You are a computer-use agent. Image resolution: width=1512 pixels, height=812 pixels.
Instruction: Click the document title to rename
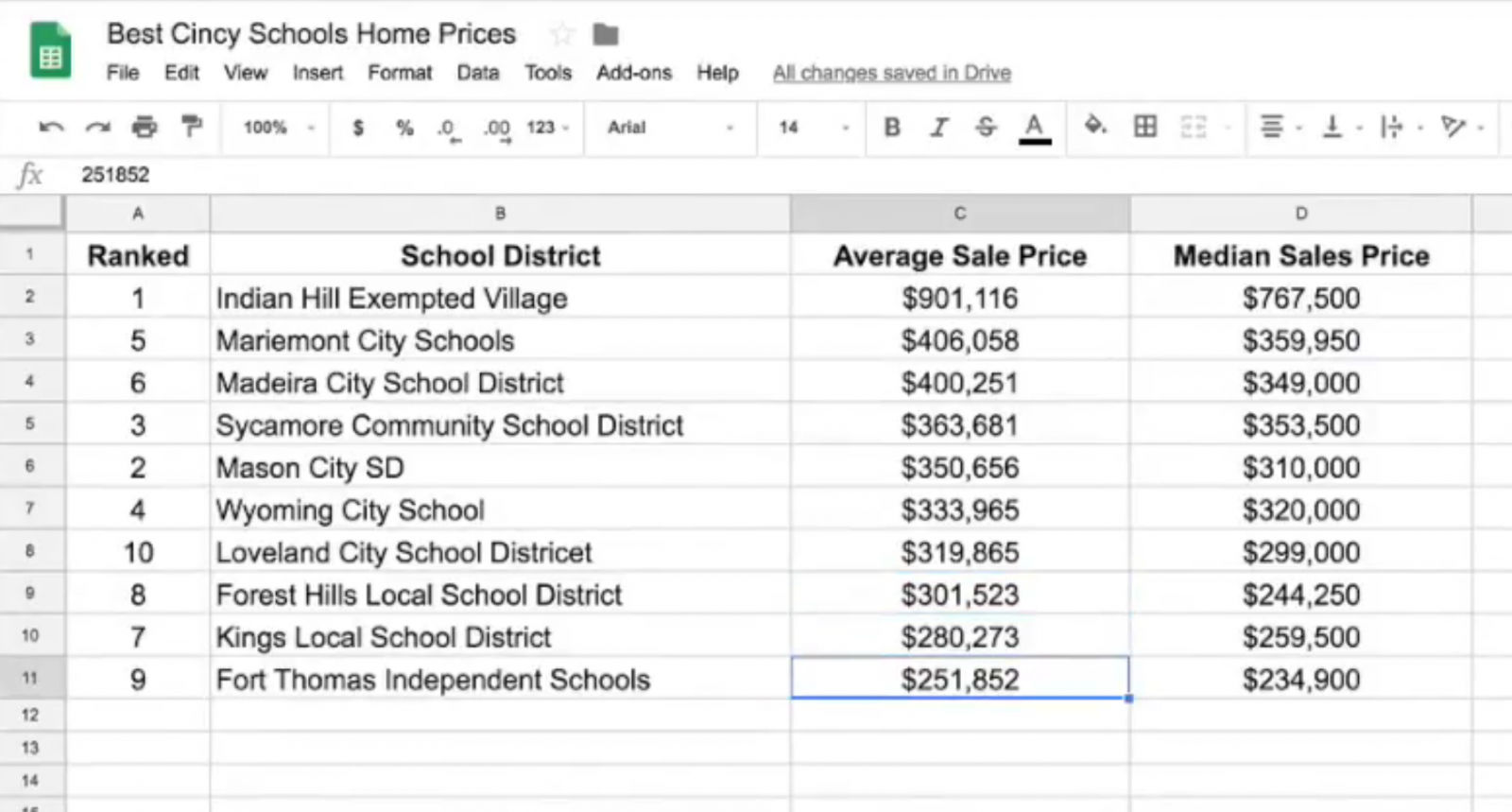click(x=311, y=34)
